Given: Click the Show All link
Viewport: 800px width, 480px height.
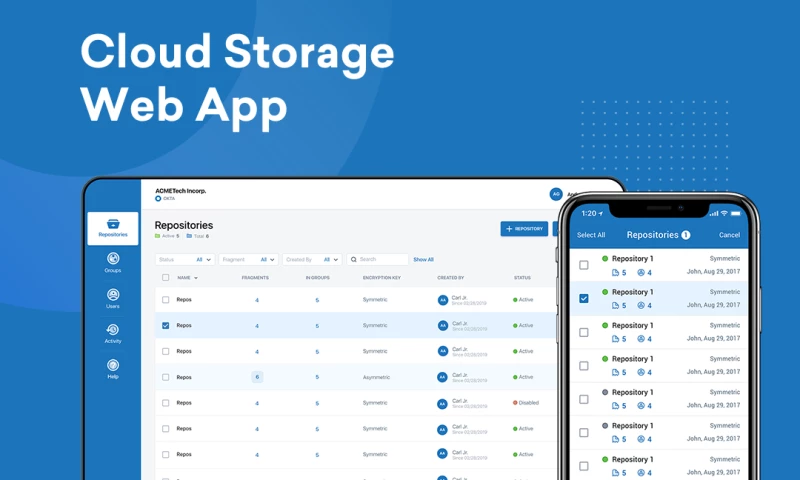Looking at the screenshot, I should 423,259.
